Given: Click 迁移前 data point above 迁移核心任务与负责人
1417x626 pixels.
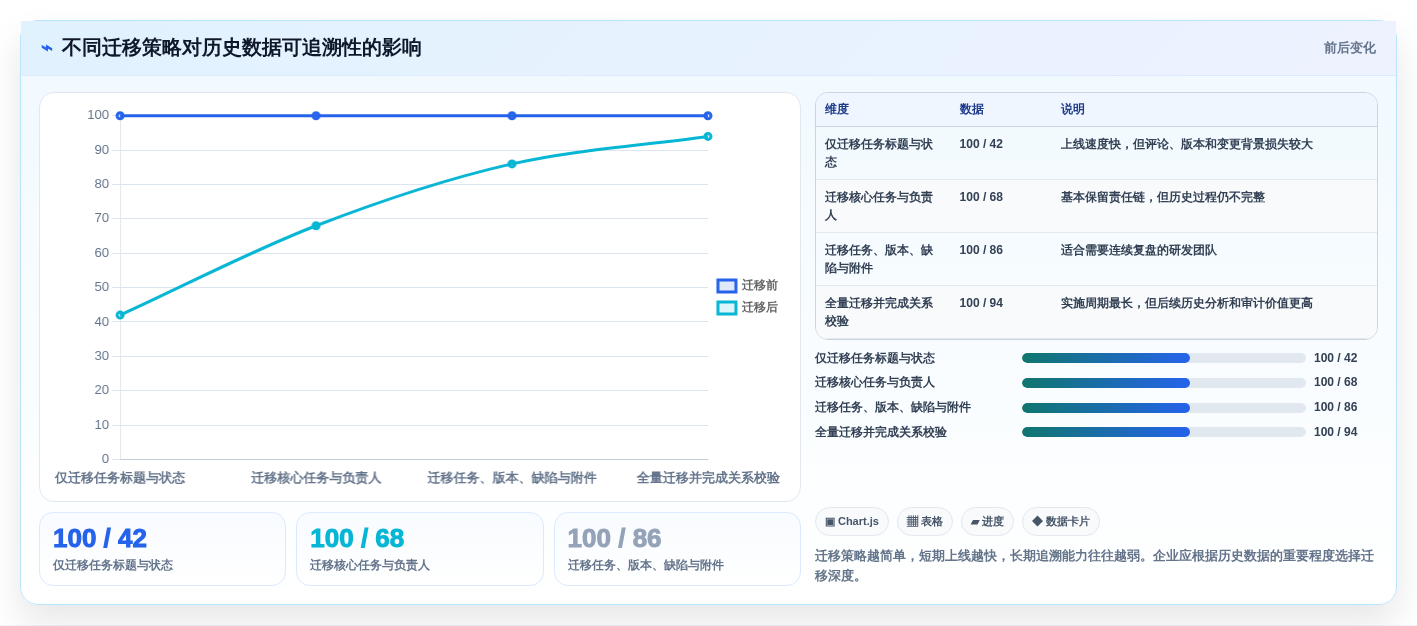Looking at the screenshot, I should point(316,116).
